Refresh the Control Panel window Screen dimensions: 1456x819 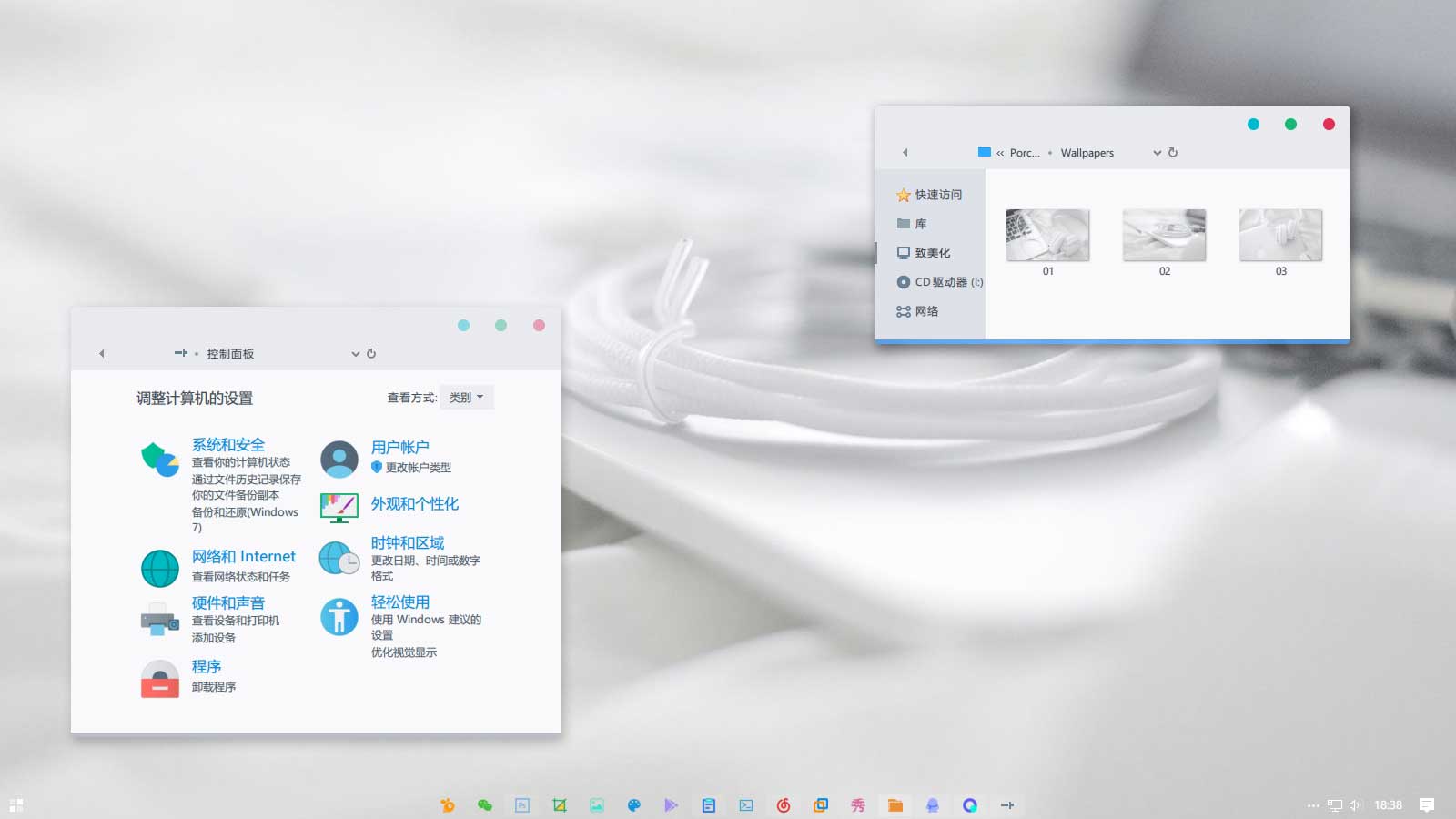coord(371,354)
